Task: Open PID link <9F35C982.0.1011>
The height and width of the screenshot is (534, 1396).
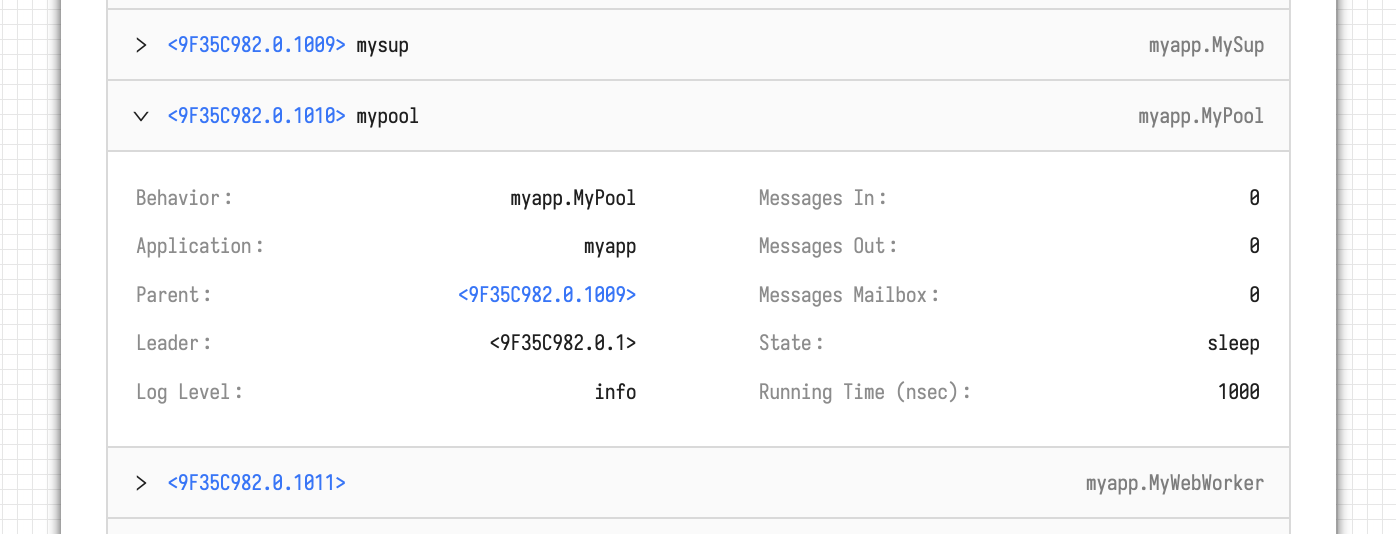Action: (x=256, y=483)
